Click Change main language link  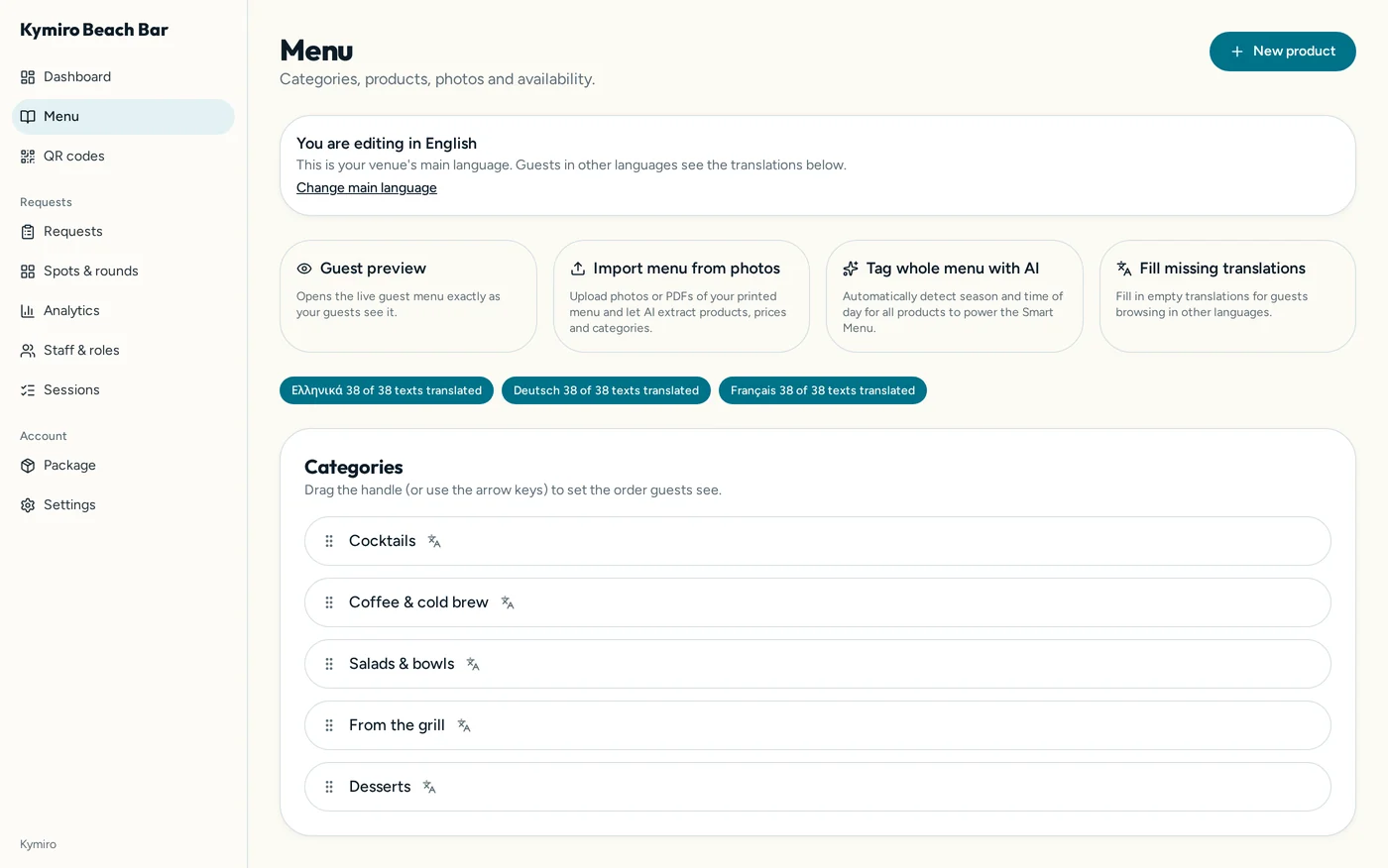pos(367,188)
